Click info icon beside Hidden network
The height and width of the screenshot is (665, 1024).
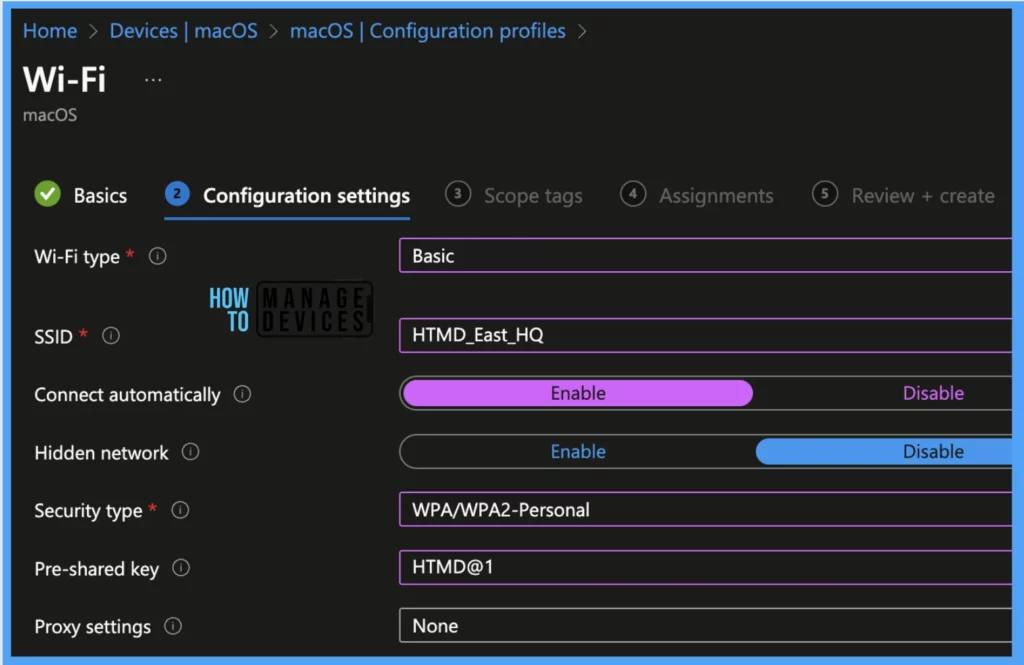pyautogui.click(x=190, y=452)
